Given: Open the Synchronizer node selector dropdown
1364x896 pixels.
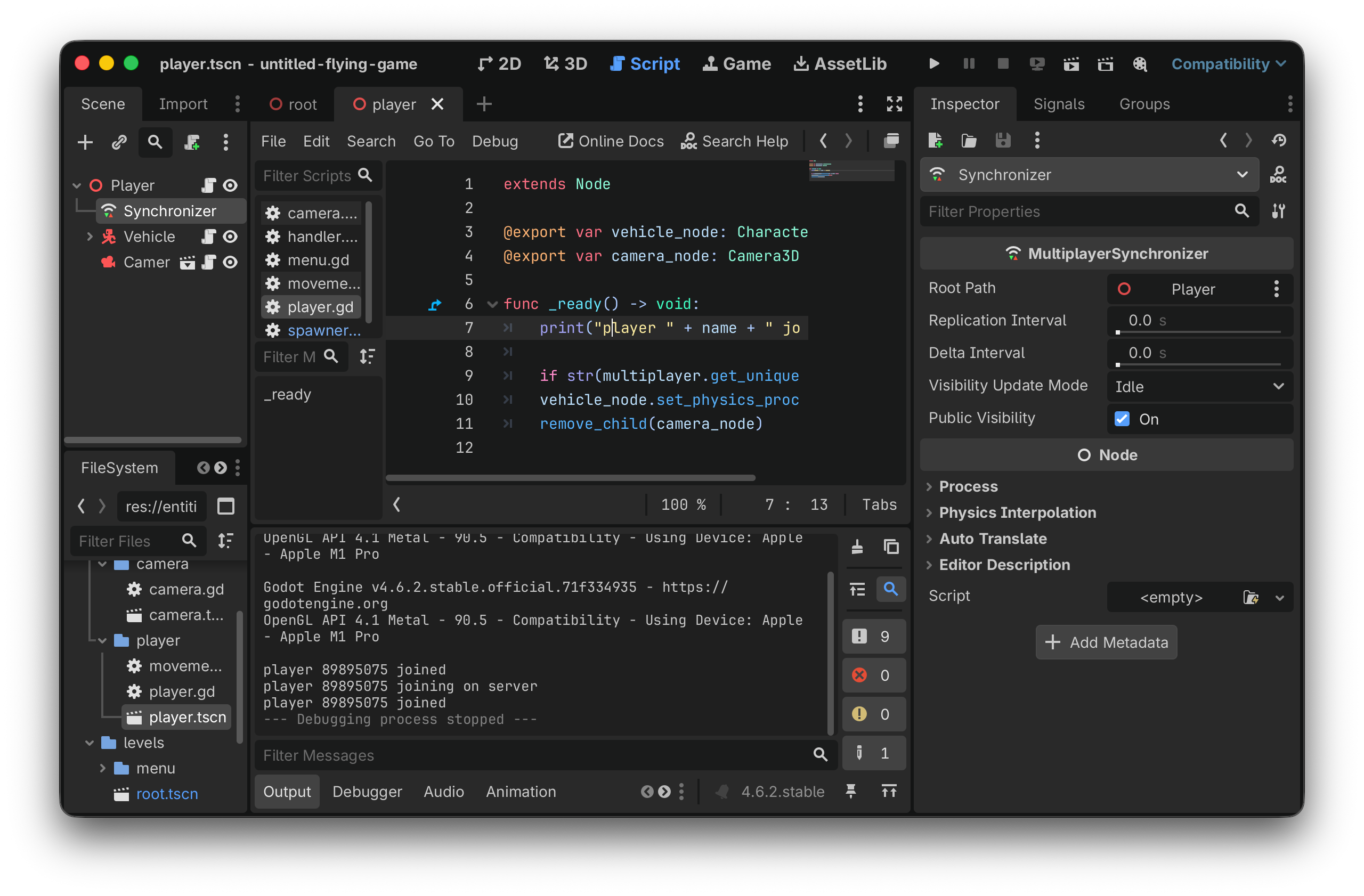Looking at the screenshot, I should tap(1090, 174).
